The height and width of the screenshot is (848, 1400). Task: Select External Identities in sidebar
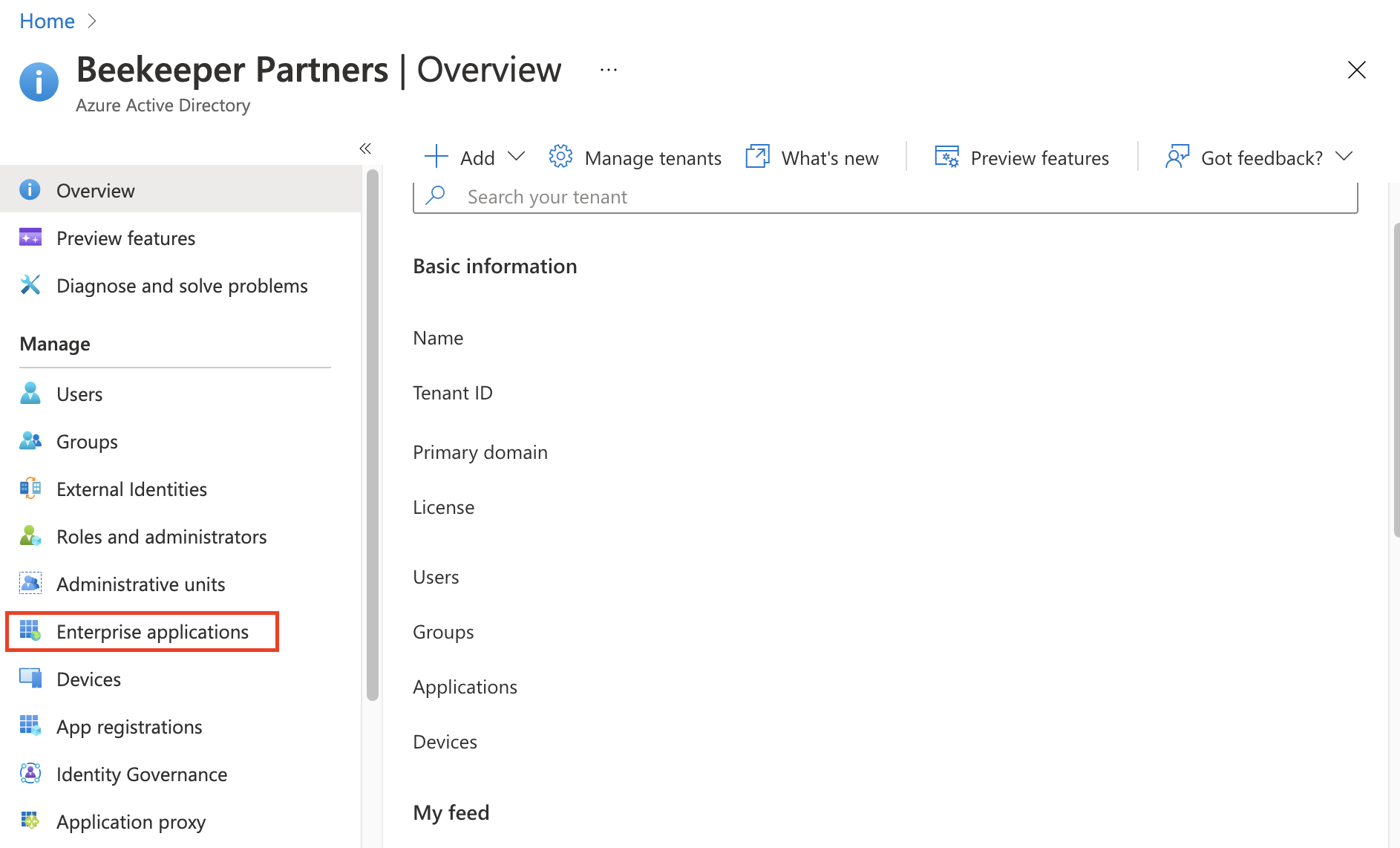tap(131, 489)
